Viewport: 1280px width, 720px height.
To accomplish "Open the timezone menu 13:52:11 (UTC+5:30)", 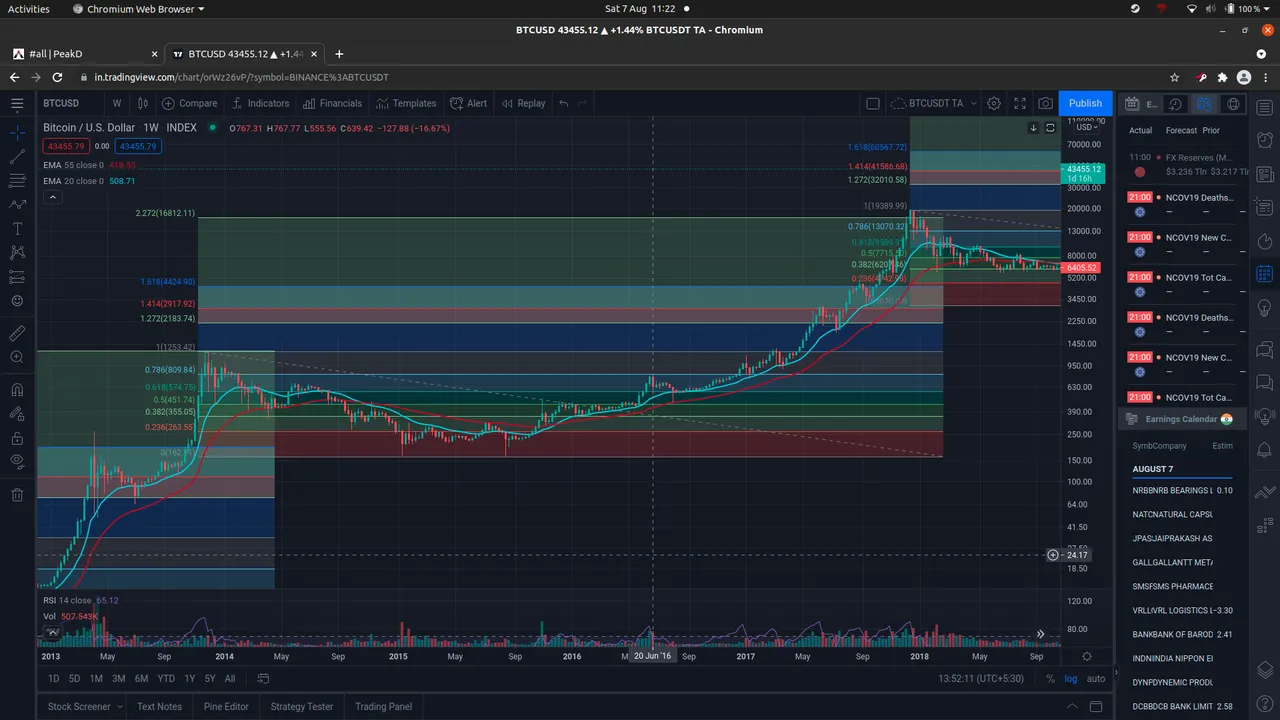I will [x=979, y=679].
